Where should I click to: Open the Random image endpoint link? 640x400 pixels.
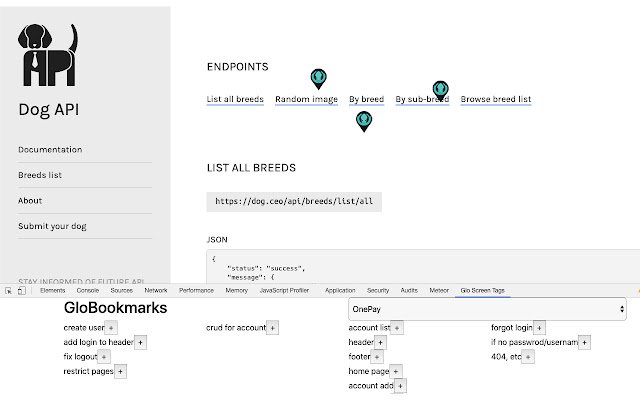pyautogui.click(x=307, y=99)
